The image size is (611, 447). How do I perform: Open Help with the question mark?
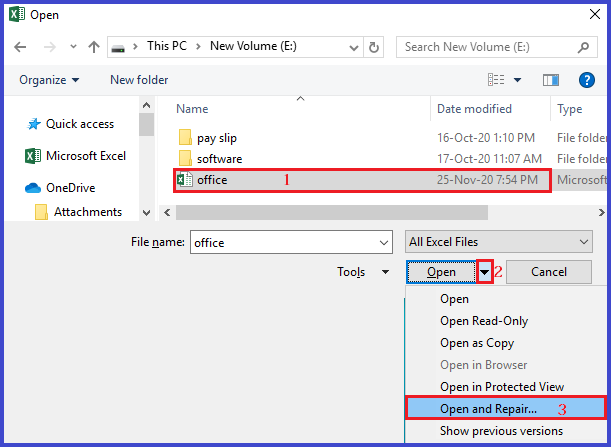(x=586, y=80)
